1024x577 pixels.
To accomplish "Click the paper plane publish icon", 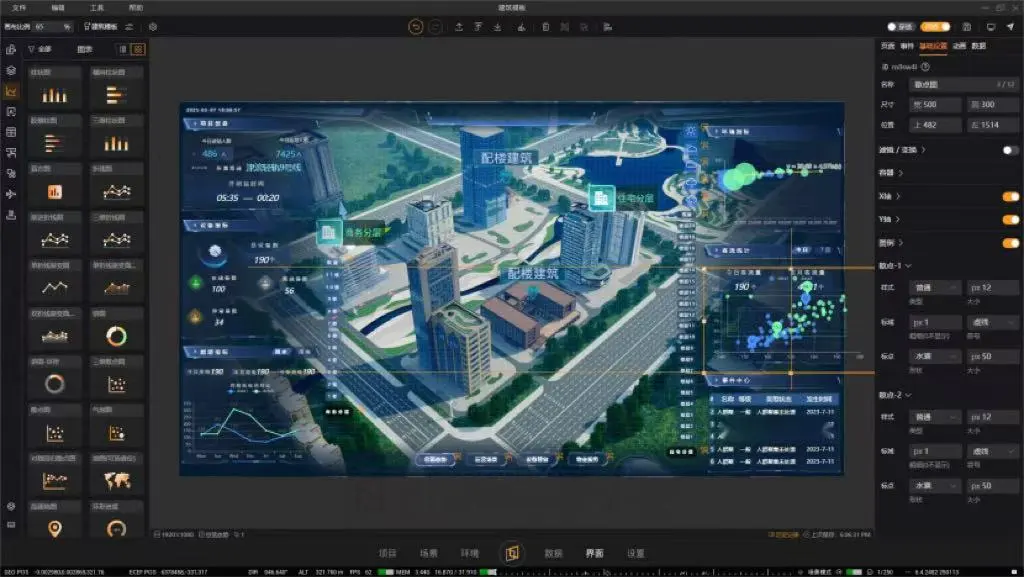I will click(x=1010, y=27).
